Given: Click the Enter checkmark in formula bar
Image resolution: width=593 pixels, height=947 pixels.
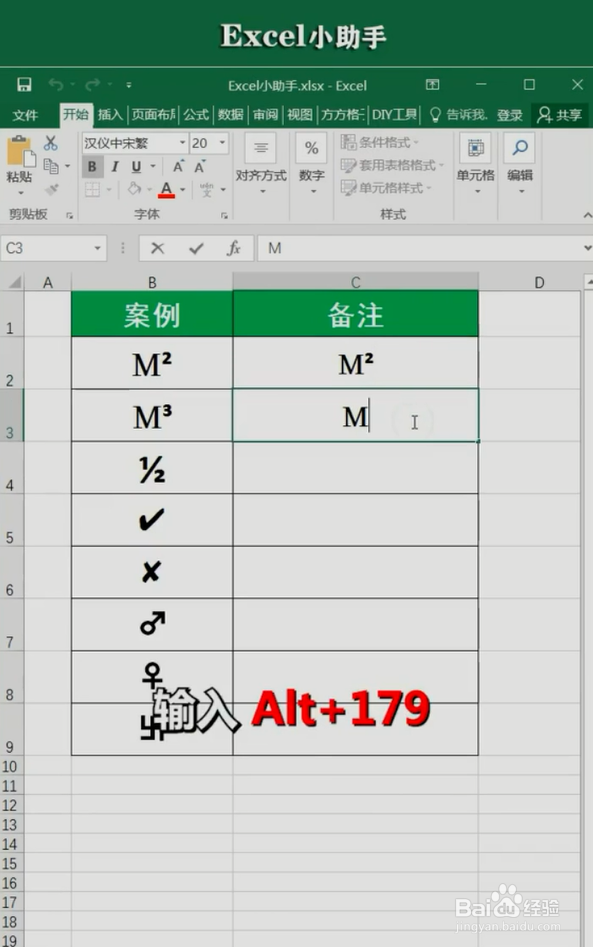Looking at the screenshot, I should point(196,248).
